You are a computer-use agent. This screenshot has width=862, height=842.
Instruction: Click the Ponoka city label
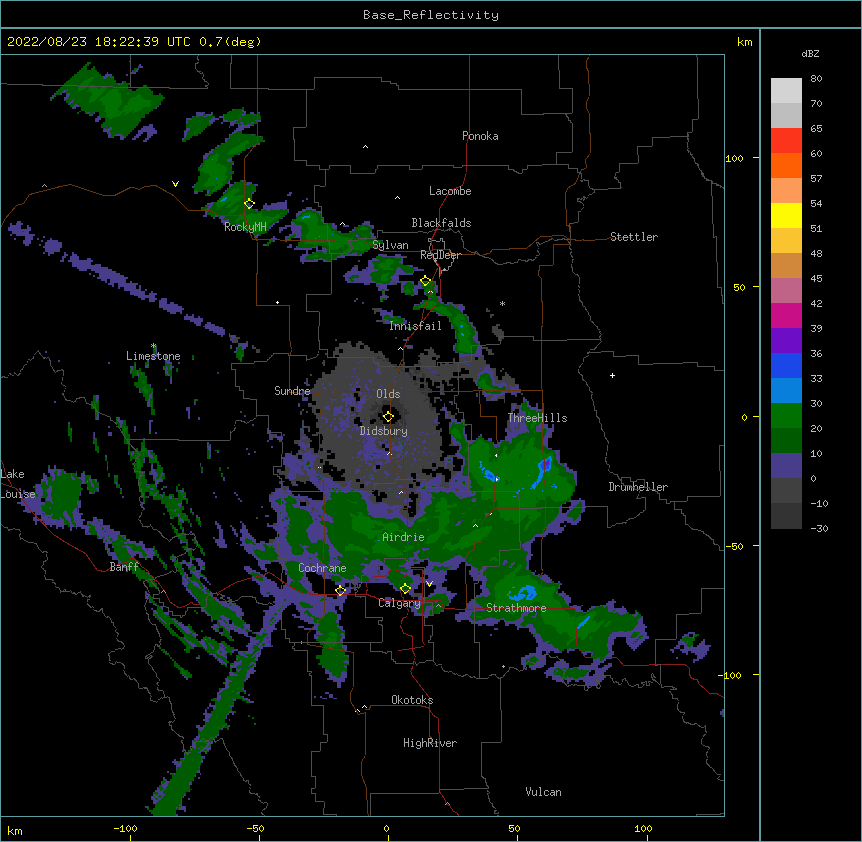tap(480, 136)
